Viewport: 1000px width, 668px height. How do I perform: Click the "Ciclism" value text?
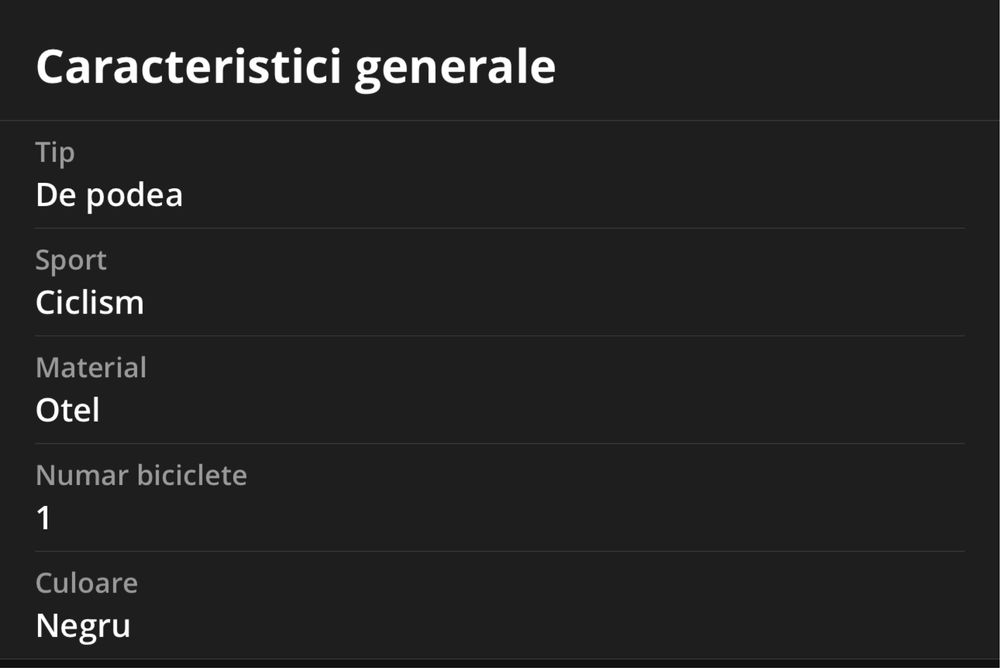pos(90,303)
